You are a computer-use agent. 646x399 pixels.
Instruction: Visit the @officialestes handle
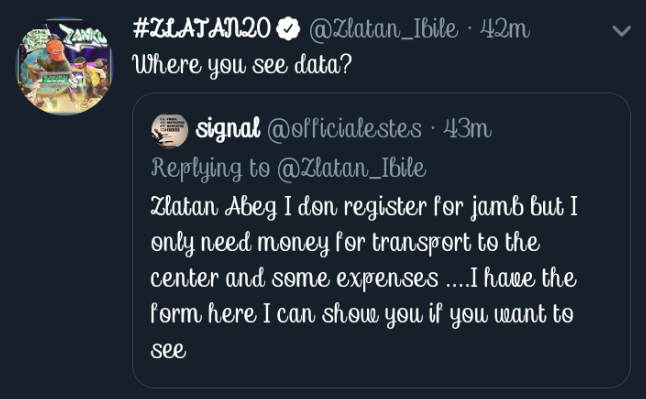tap(344, 129)
